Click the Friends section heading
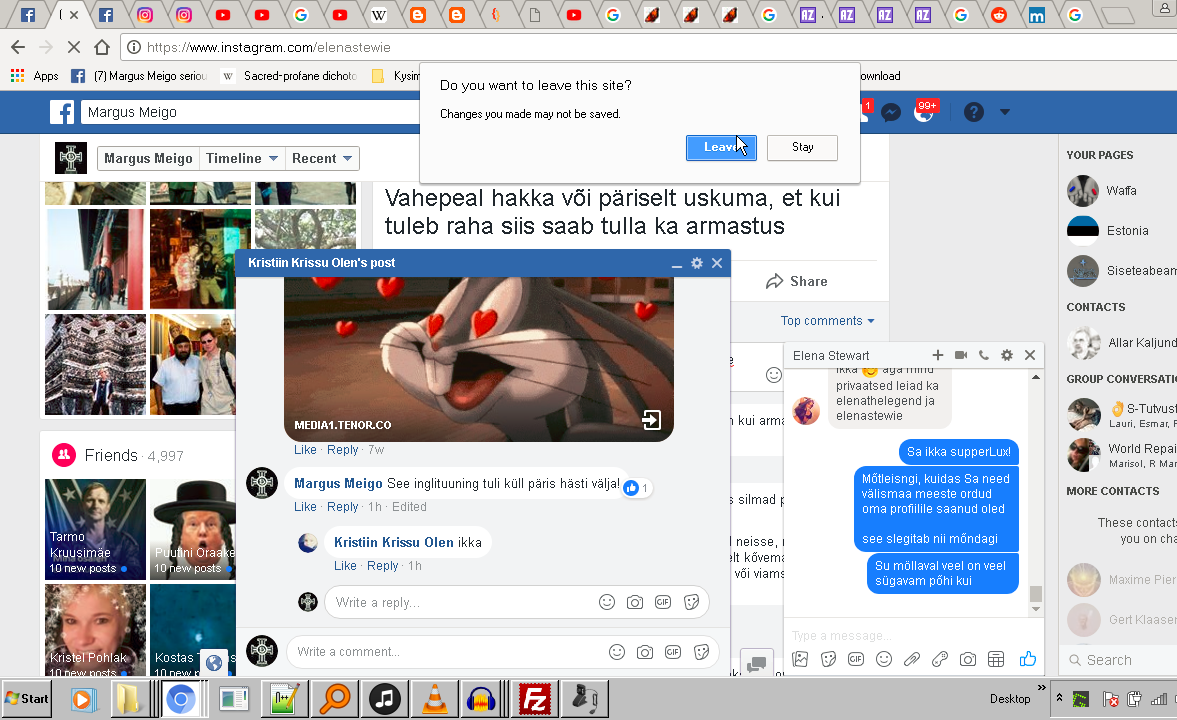 pos(111,456)
